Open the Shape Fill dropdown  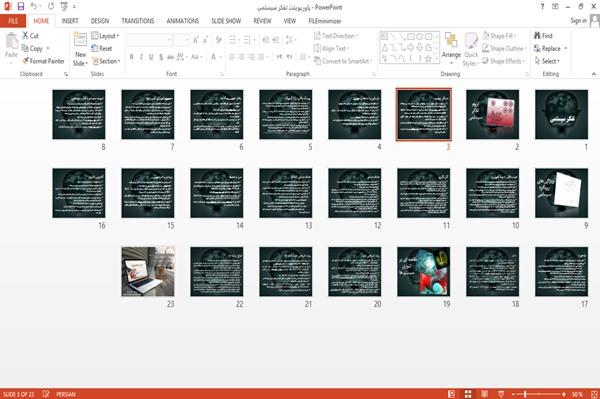[499, 36]
